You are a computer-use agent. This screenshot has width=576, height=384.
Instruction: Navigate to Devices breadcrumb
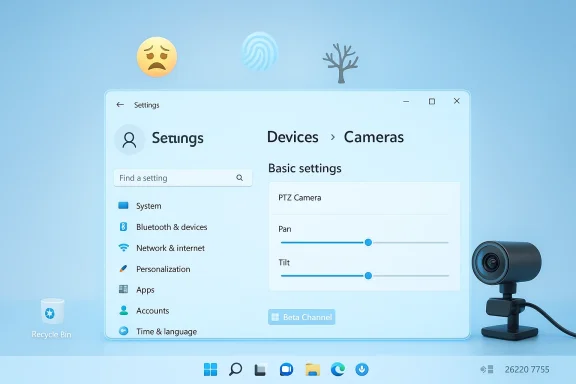(293, 137)
